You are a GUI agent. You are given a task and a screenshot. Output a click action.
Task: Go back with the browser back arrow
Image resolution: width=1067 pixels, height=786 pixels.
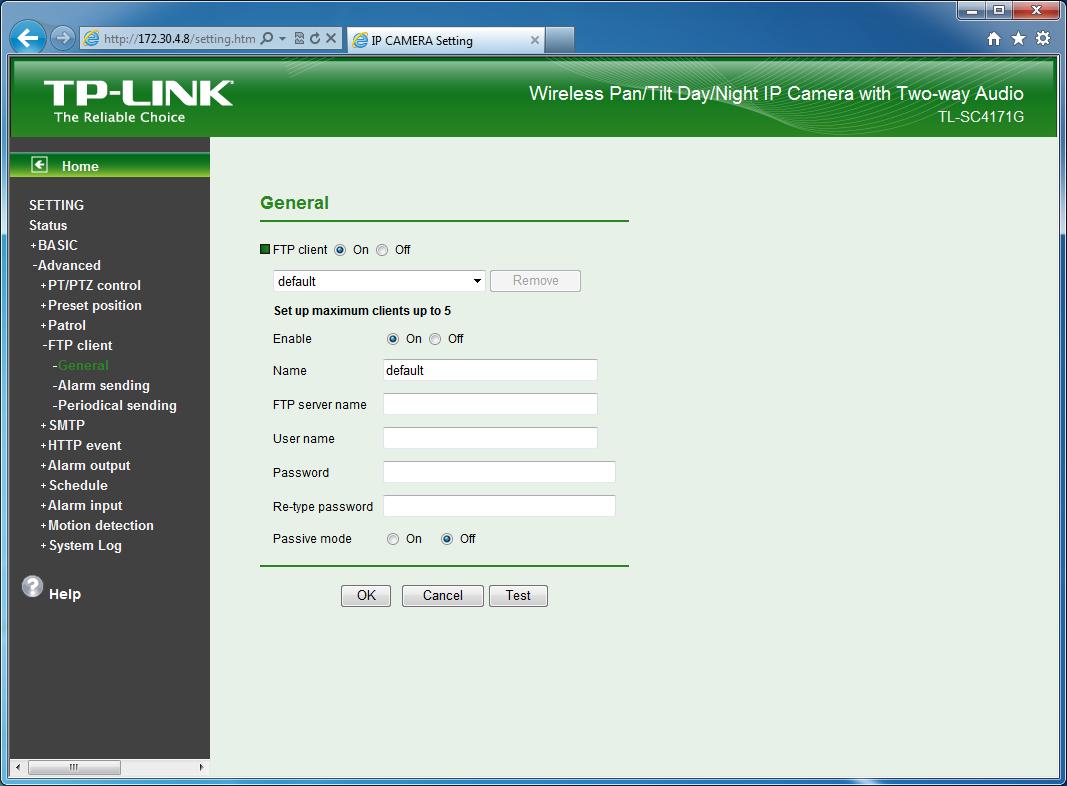[28, 38]
